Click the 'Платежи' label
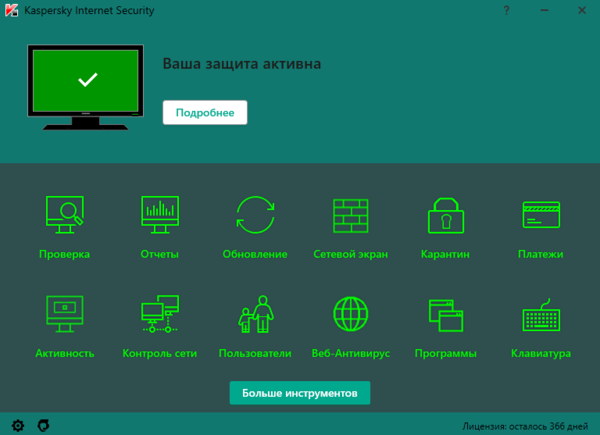The height and width of the screenshot is (435, 600). 541,254
